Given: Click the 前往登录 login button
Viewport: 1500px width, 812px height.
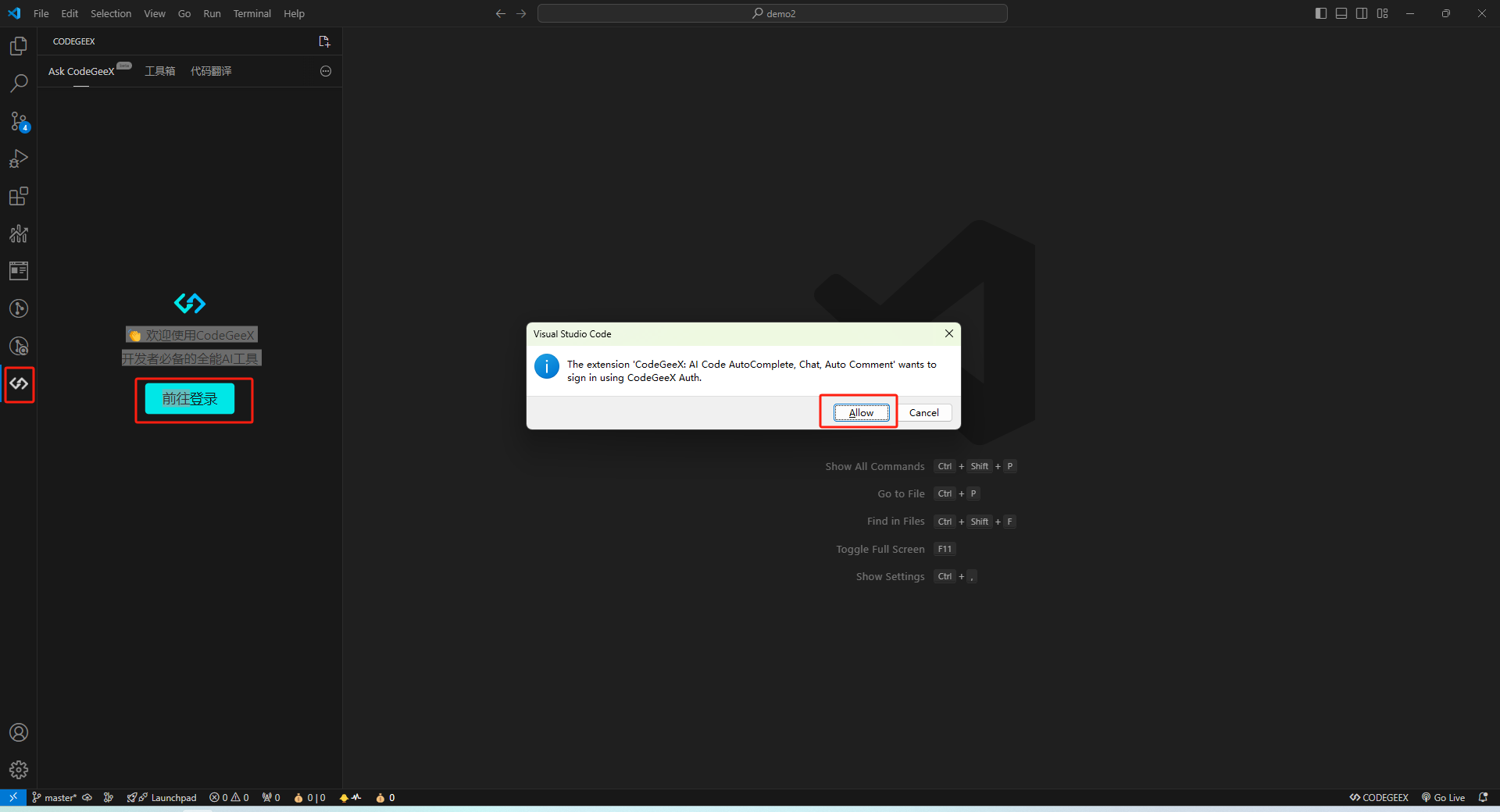Looking at the screenshot, I should point(190,398).
